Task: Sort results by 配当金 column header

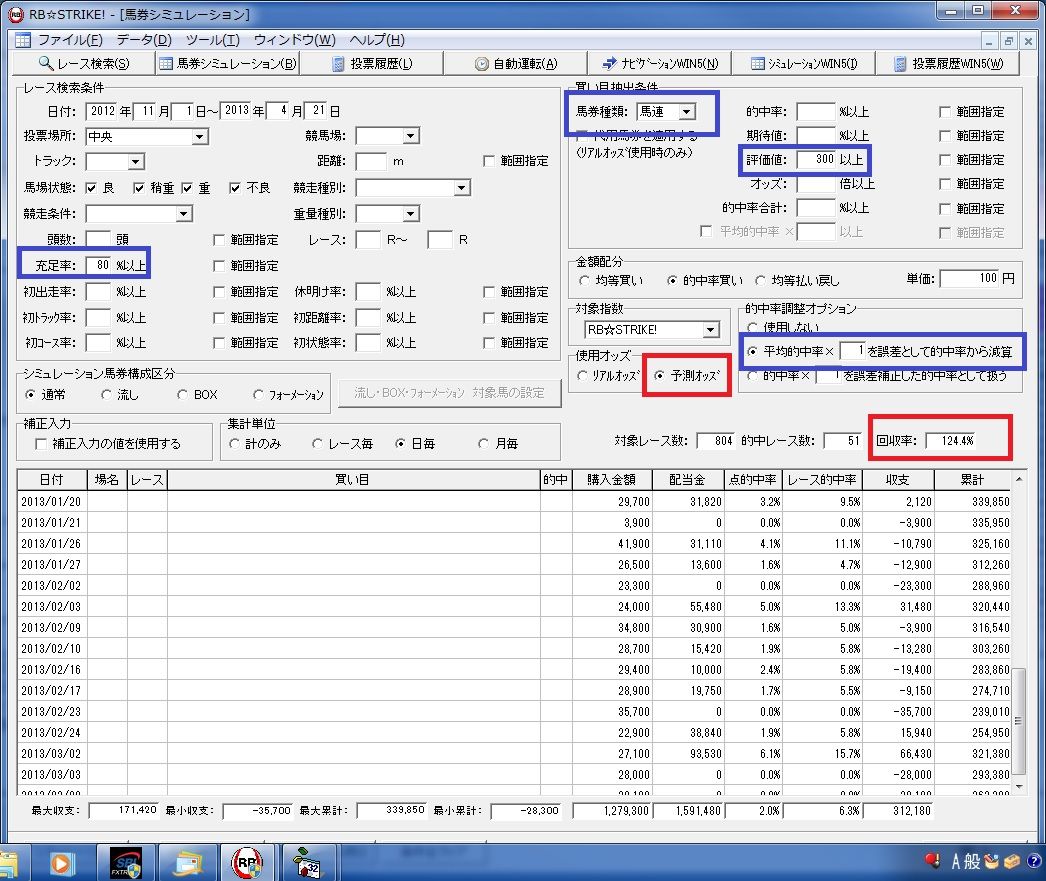Action: click(x=688, y=480)
